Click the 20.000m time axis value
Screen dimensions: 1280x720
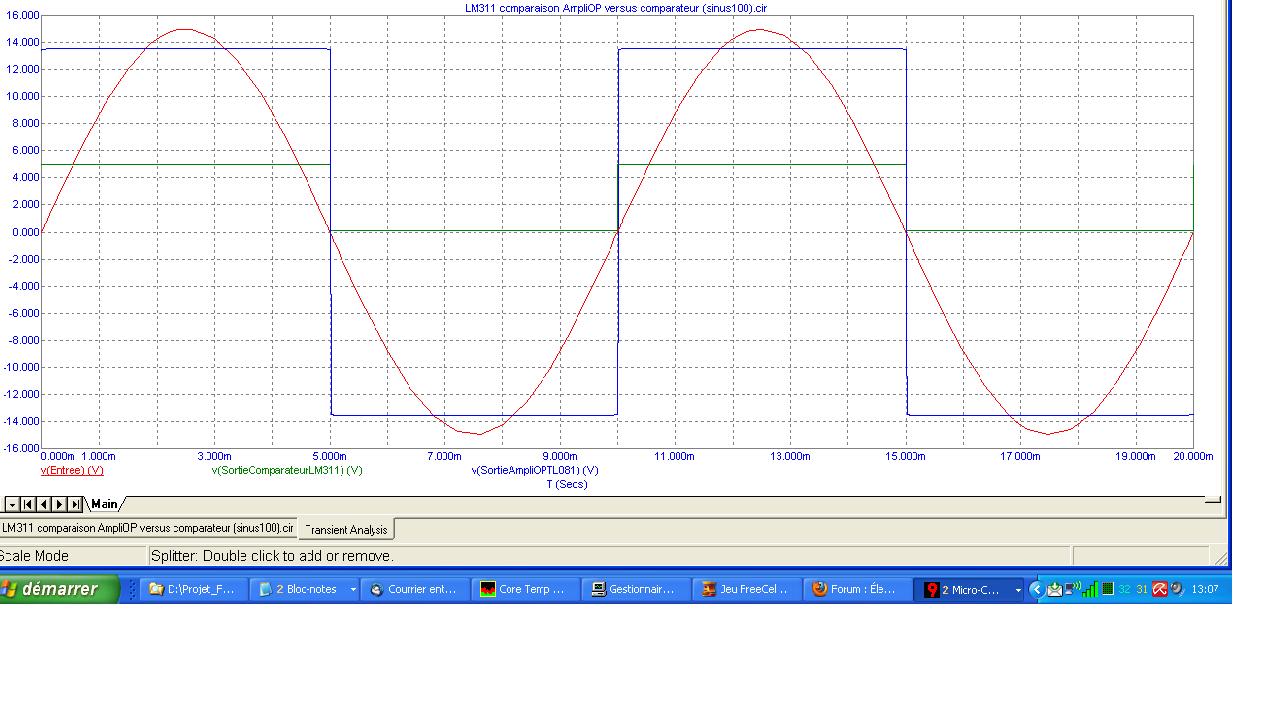tap(1192, 456)
